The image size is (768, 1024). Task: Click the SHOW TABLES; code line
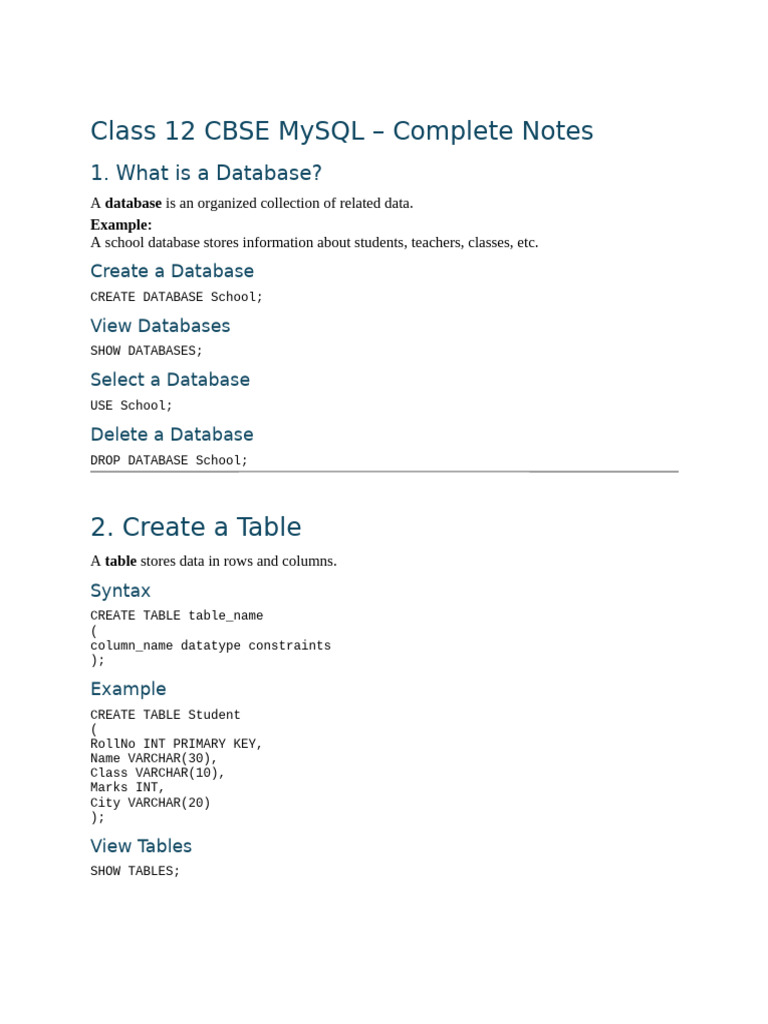[x=135, y=871]
